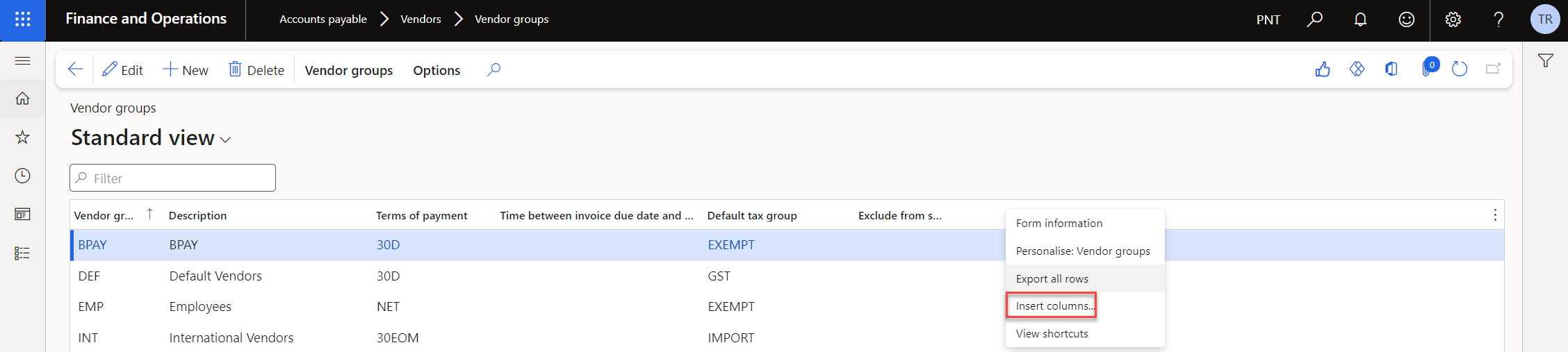Click the Edit button
This screenshot has width=1568, height=352.
pyautogui.click(x=122, y=70)
